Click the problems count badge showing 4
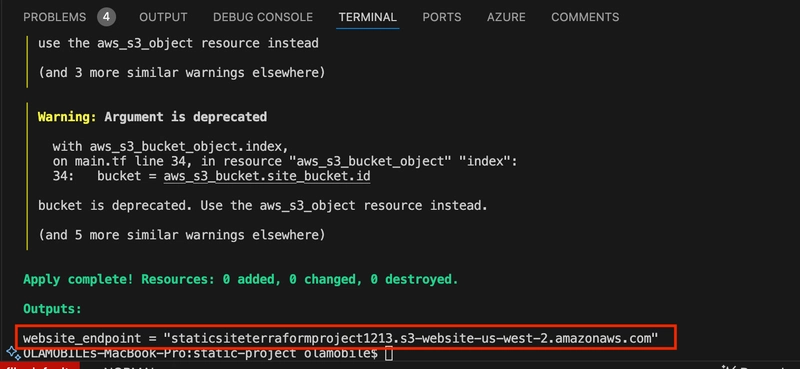The width and height of the screenshot is (800, 369). (x=106, y=17)
